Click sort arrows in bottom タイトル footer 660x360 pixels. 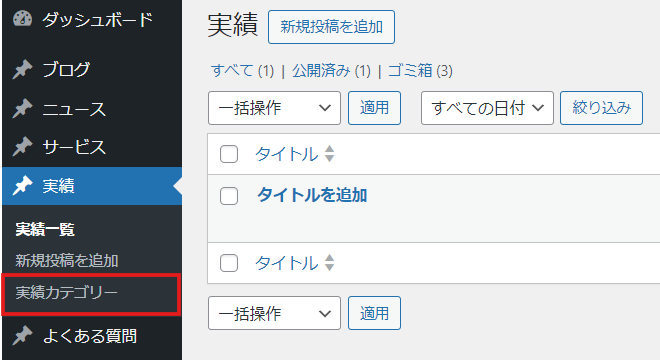330,263
